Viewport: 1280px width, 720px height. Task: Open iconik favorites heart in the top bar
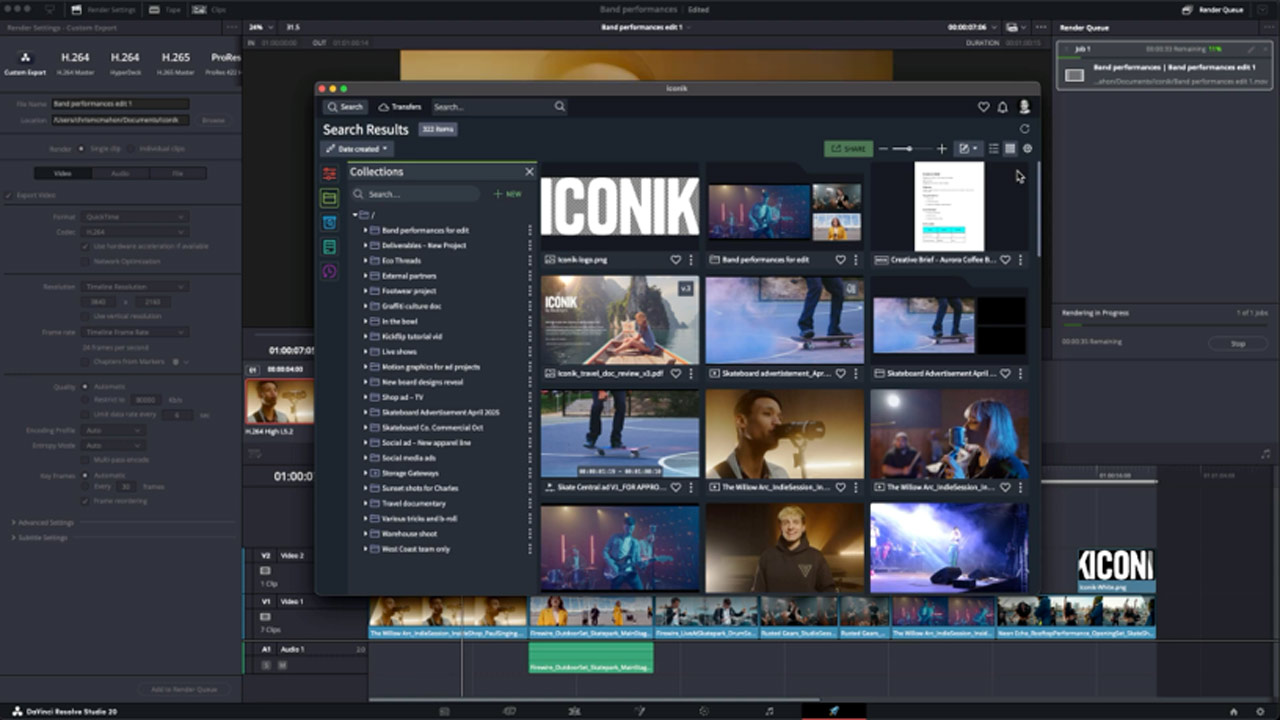[983, 107]
